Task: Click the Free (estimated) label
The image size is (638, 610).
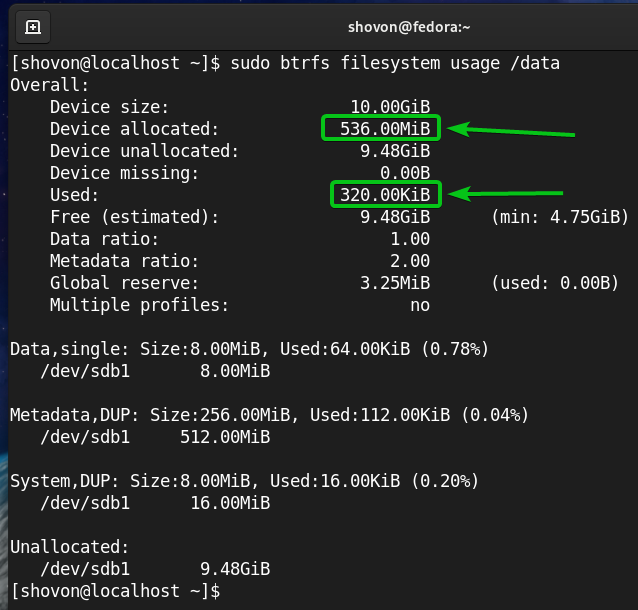Action: [x=134, y=217]
